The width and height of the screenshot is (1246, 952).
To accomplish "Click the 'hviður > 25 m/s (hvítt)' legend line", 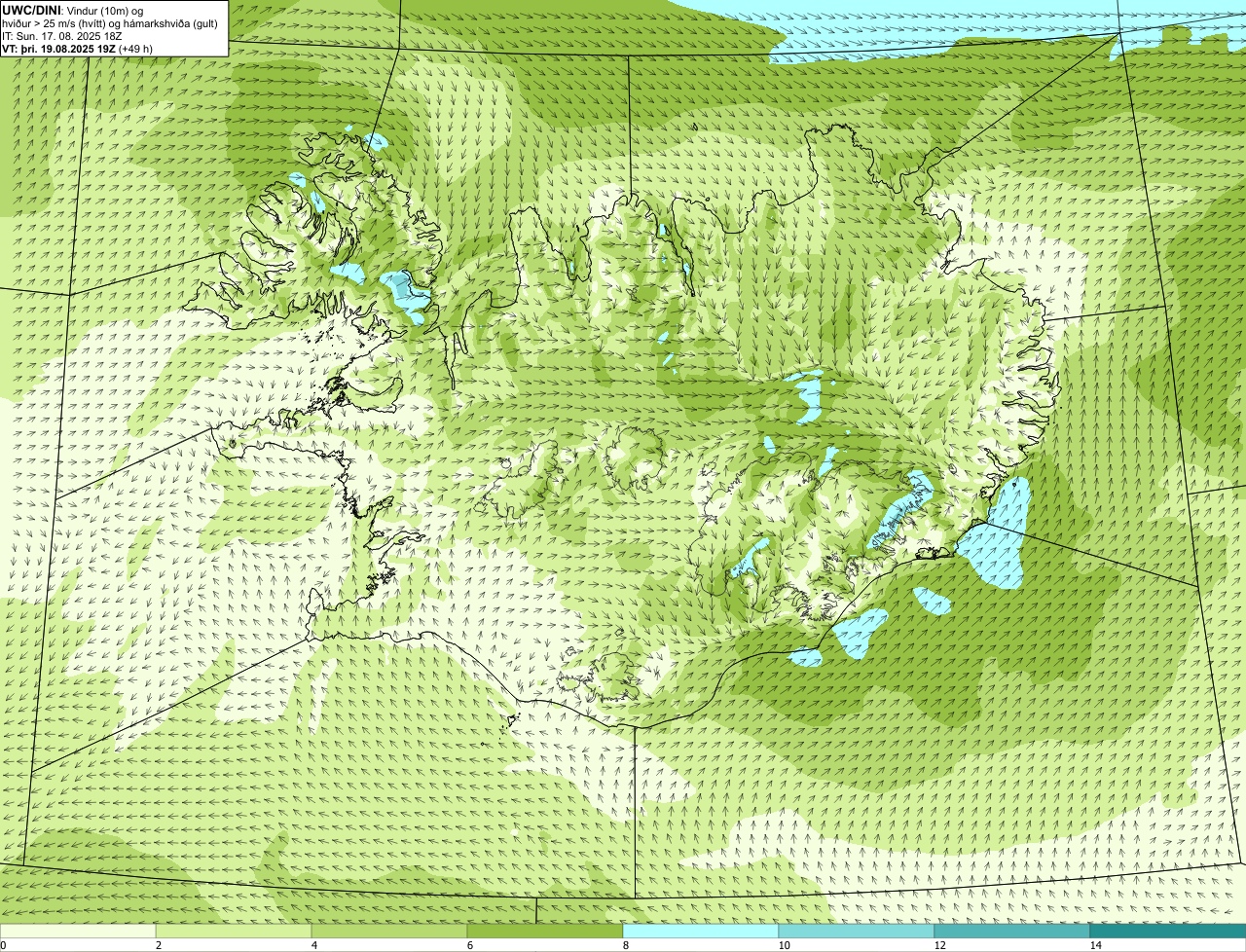I will point(110,22).
